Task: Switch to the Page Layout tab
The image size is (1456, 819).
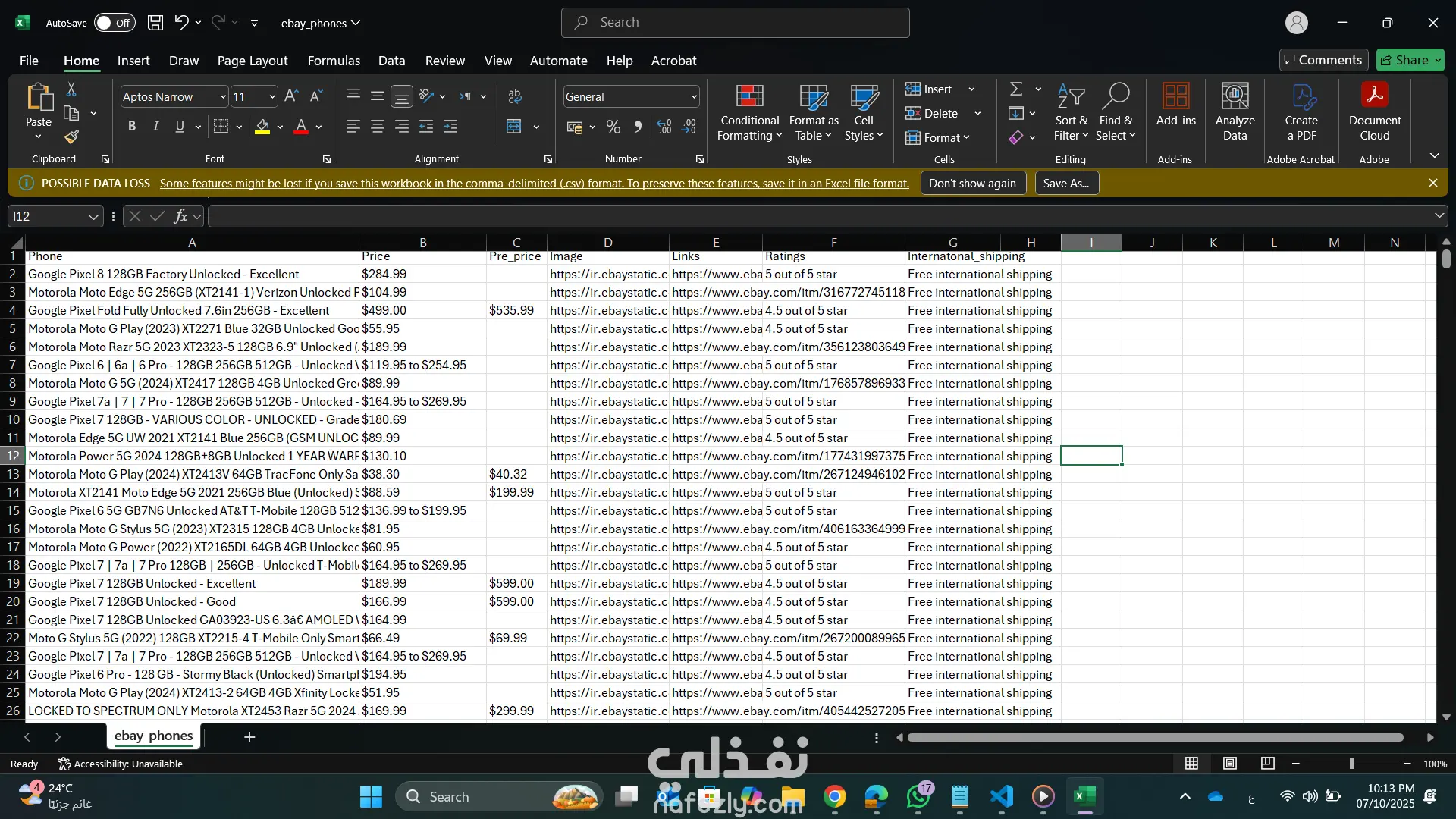Action: [x=252, y=61]
